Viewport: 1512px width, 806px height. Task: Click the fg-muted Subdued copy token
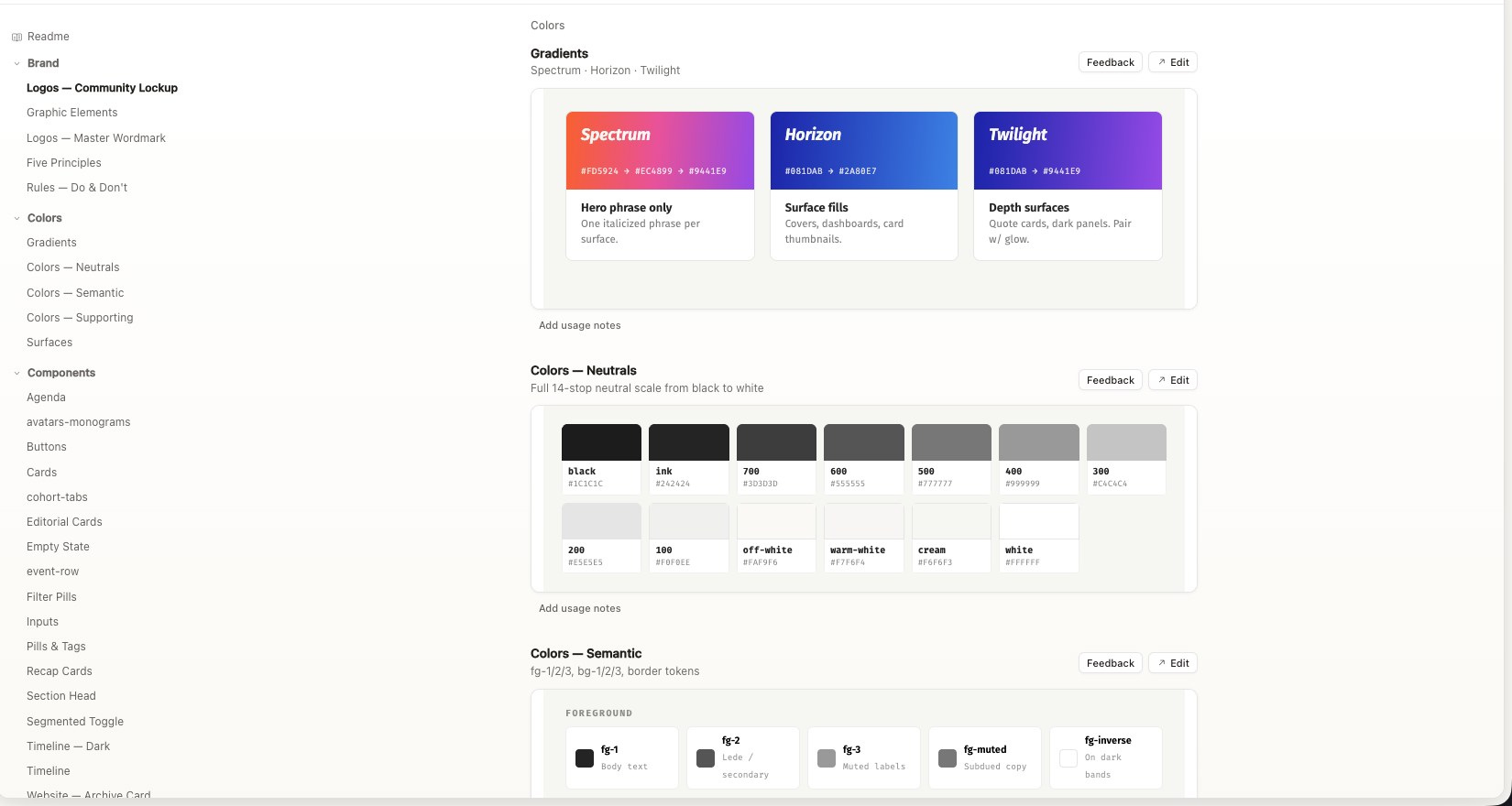(x=985, y=757)
